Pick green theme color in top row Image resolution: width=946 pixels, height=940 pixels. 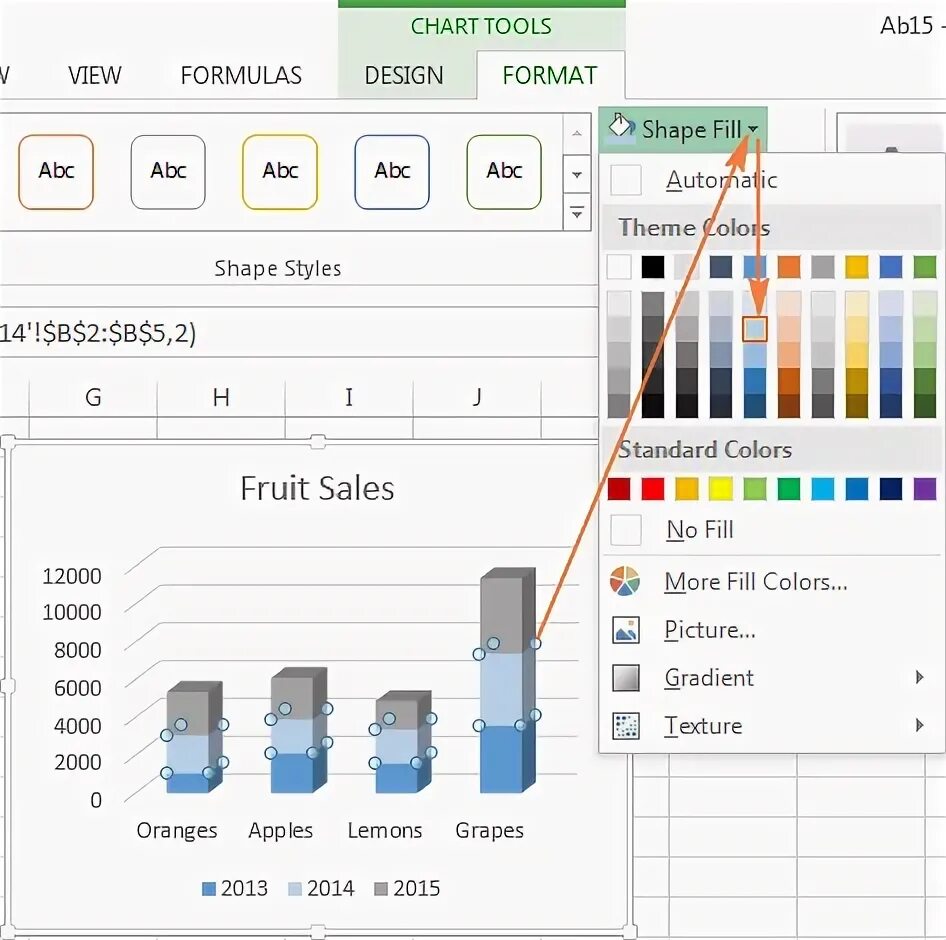coord(925,267)
